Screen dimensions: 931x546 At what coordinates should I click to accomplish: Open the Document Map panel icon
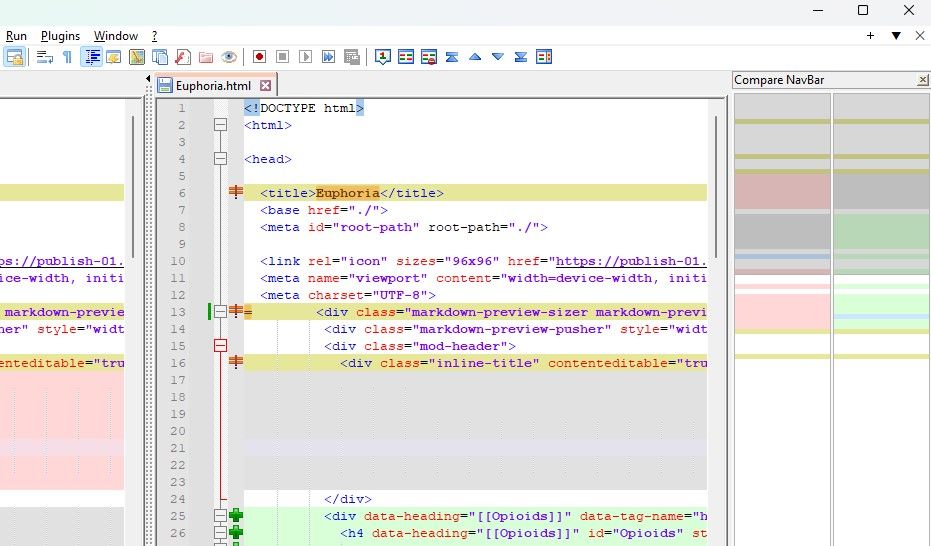[137, 57]
